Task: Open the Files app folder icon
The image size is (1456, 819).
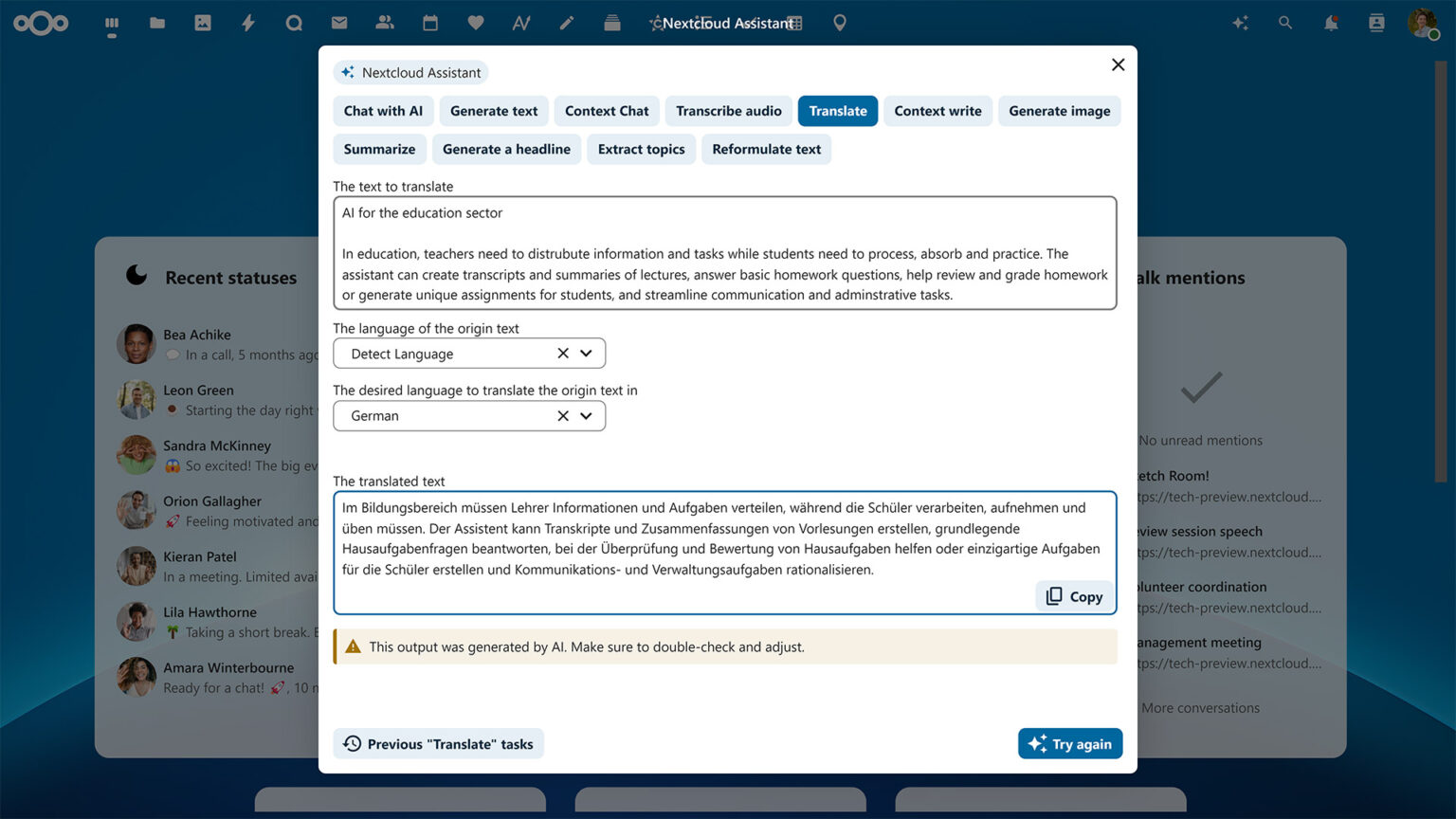Action: (157, 23)
